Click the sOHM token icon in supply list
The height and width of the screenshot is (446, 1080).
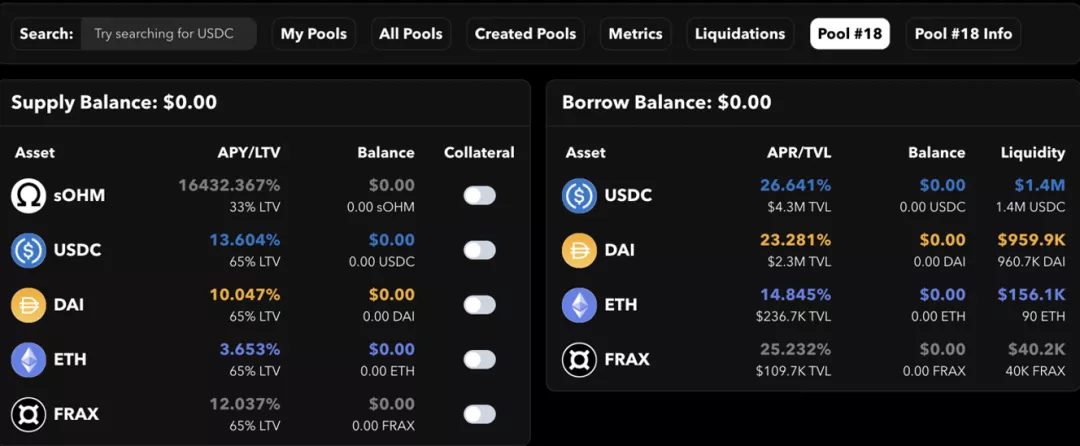click(x=28, y=195)
